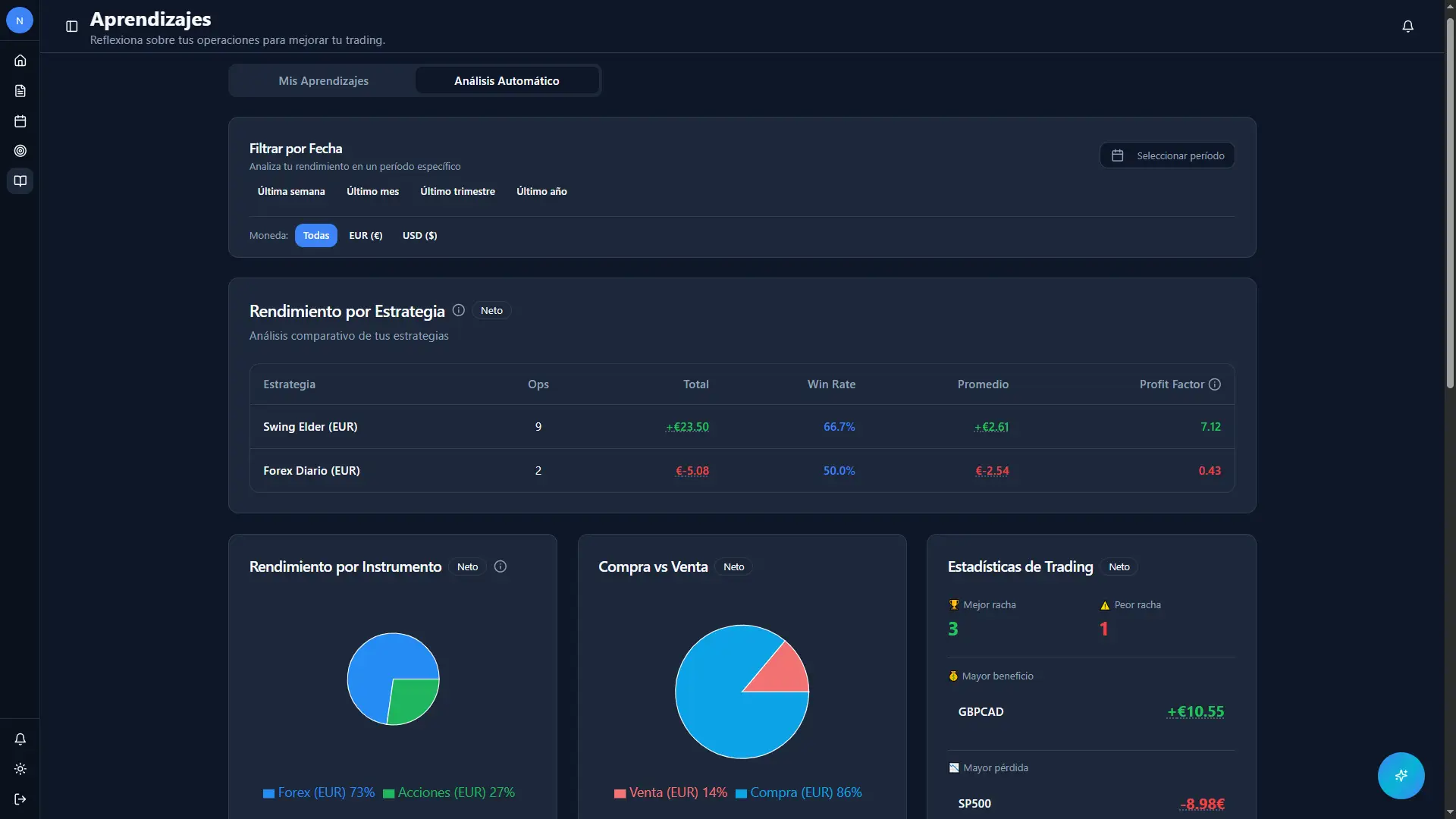Screen dimensions: 1456x819
Task: Click the open book learnings sidebar icon
Action: pos(20,181)
